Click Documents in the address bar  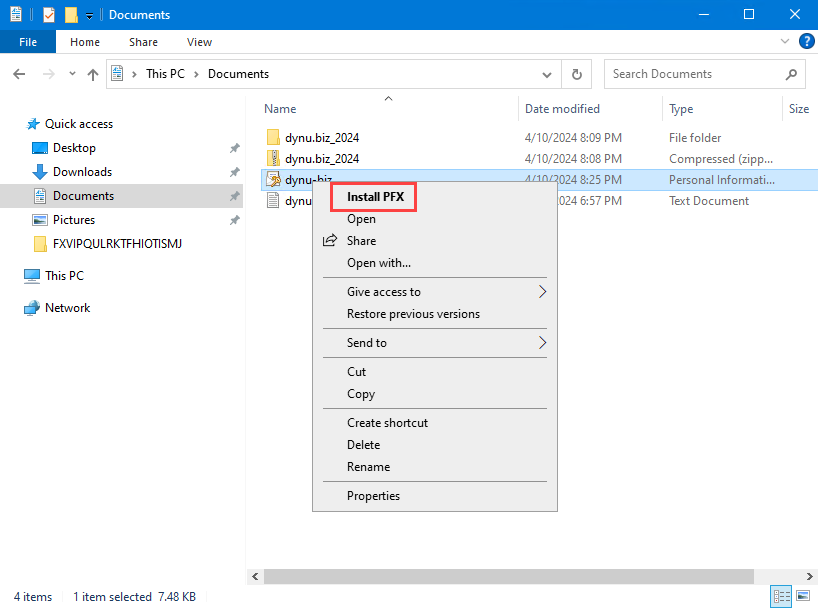[238, 74]
